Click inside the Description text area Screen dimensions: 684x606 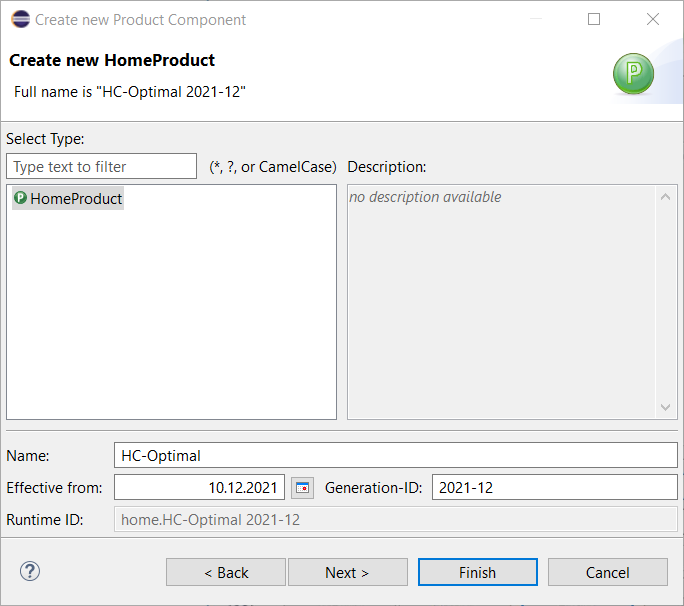point(502,300)
